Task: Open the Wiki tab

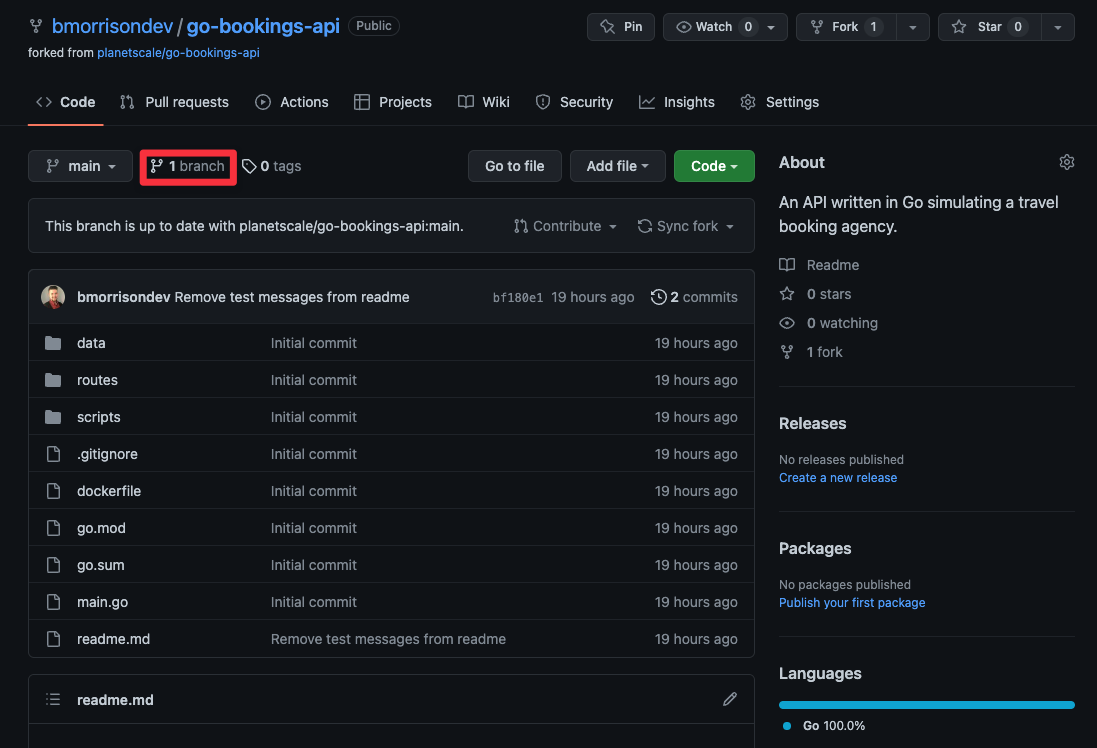Action: click(x=483, y=102)
